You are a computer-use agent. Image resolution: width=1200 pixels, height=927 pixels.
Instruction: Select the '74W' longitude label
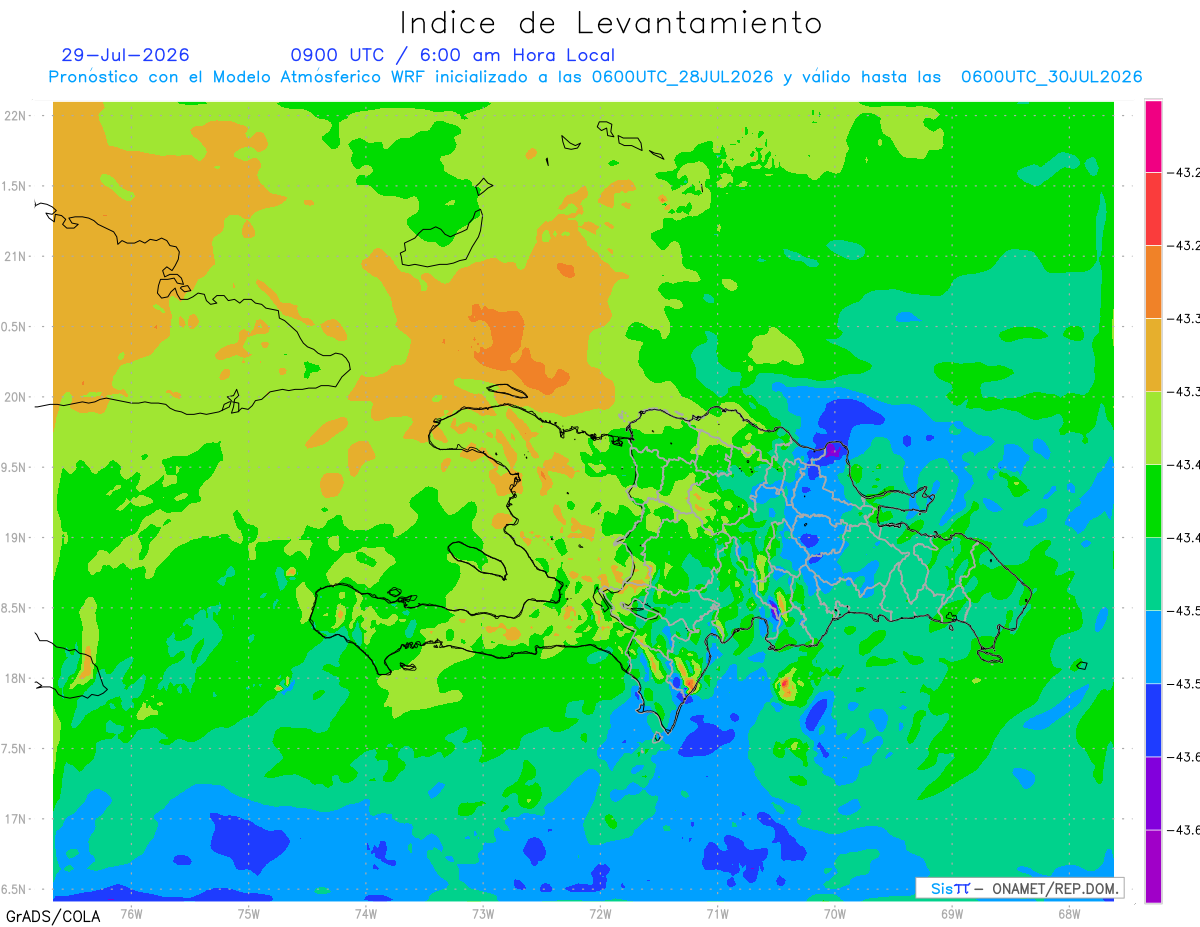[366, 913]
